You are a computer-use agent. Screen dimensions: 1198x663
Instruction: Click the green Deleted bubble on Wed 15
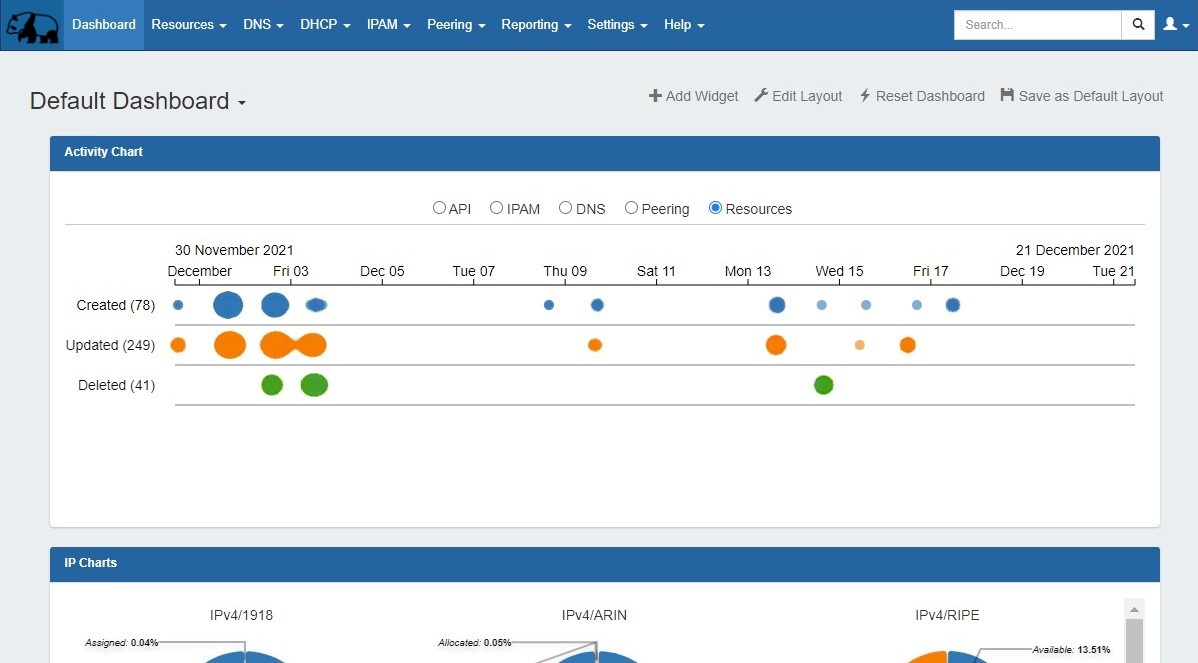[x=823, y=385]
